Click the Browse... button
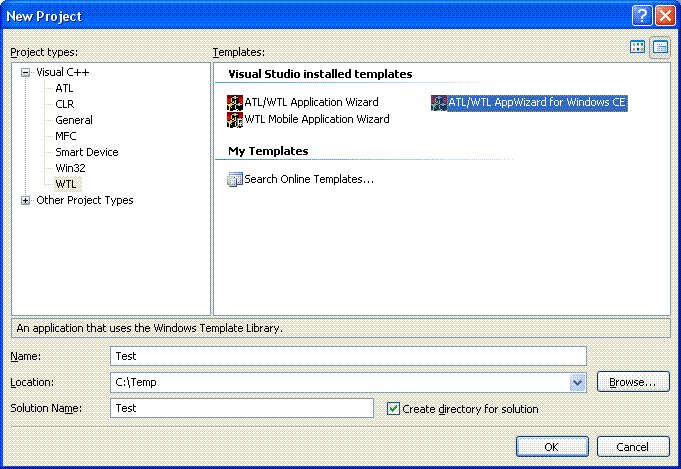681x469 pixels. [633, 382]
